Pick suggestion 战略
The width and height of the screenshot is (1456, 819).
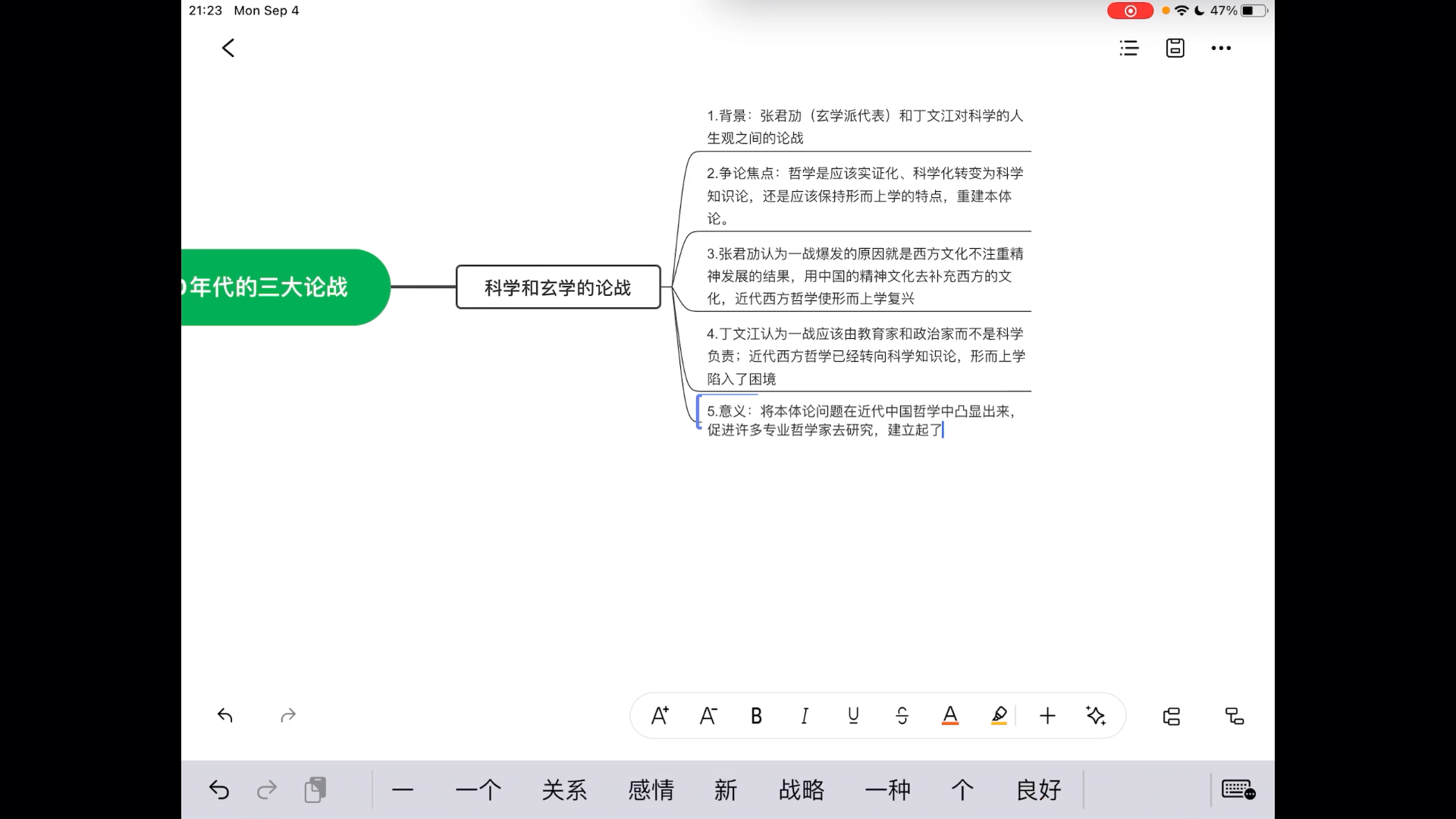[x=802, y=790]
